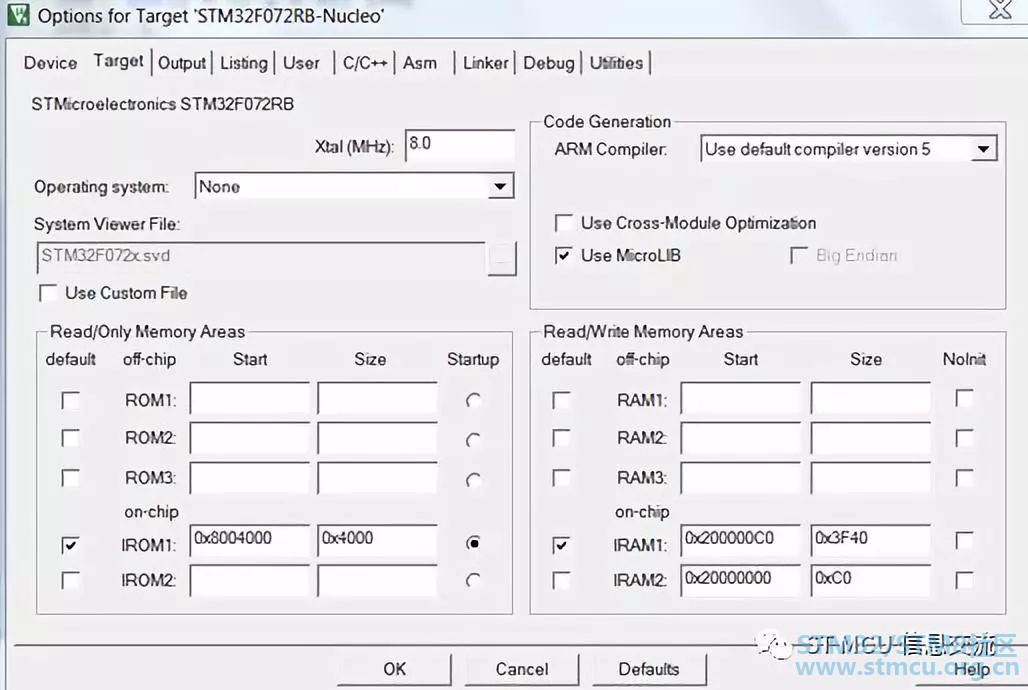Enable Use Cross-Module Optimization

pos(564,223)
